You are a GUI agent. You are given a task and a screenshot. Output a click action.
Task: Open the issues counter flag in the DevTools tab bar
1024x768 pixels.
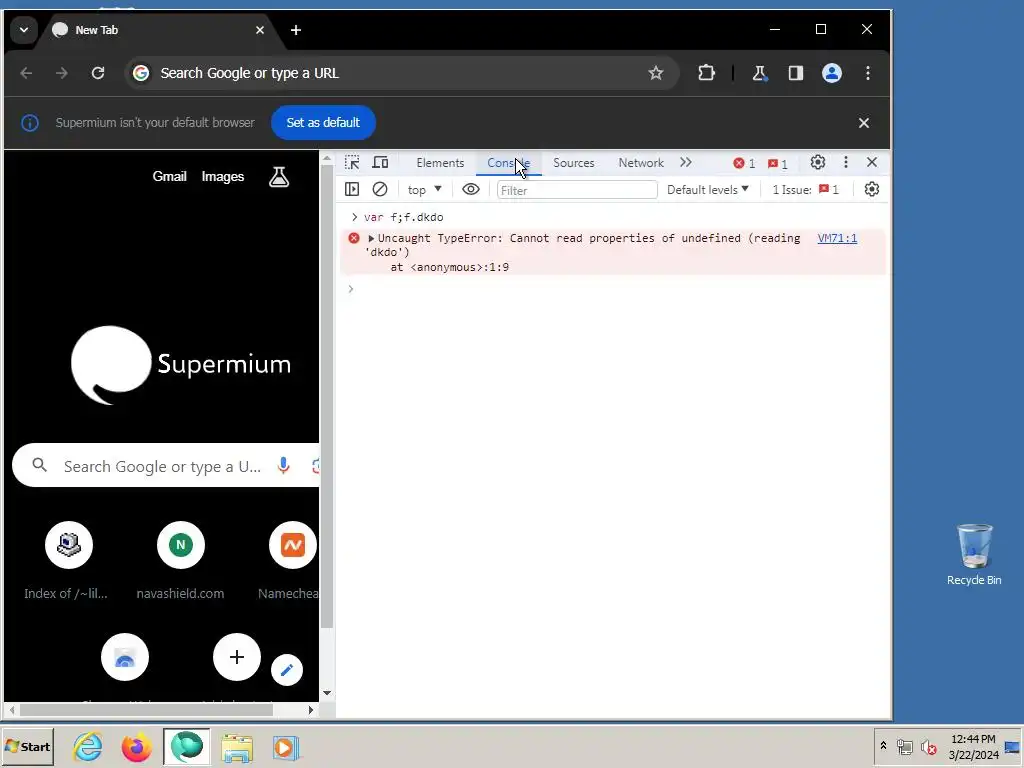[x=778, y=163]
